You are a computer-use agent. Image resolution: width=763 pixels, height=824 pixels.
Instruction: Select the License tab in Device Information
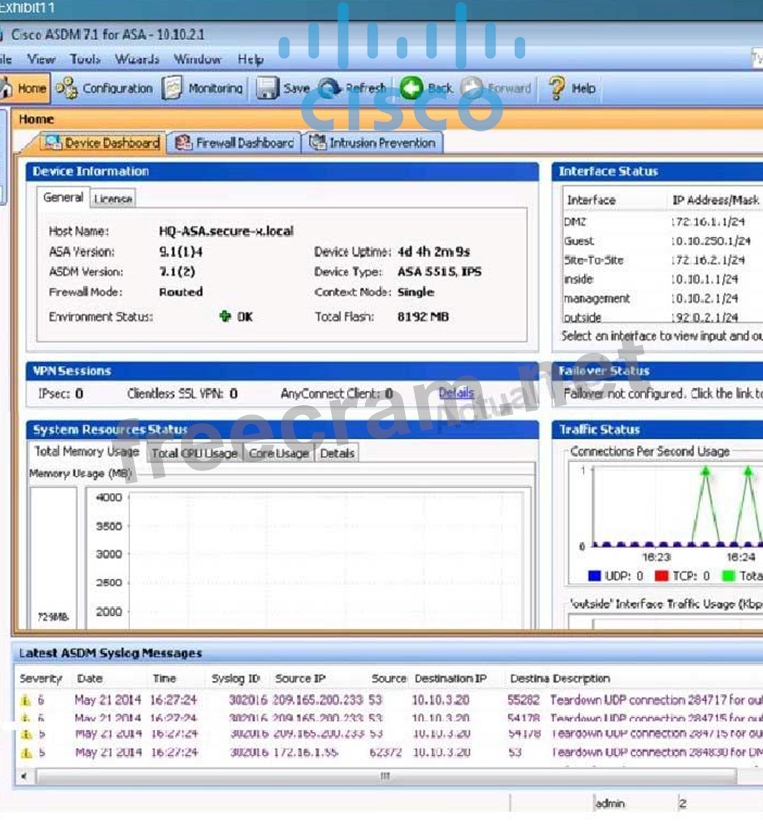(x=113, y=199)
